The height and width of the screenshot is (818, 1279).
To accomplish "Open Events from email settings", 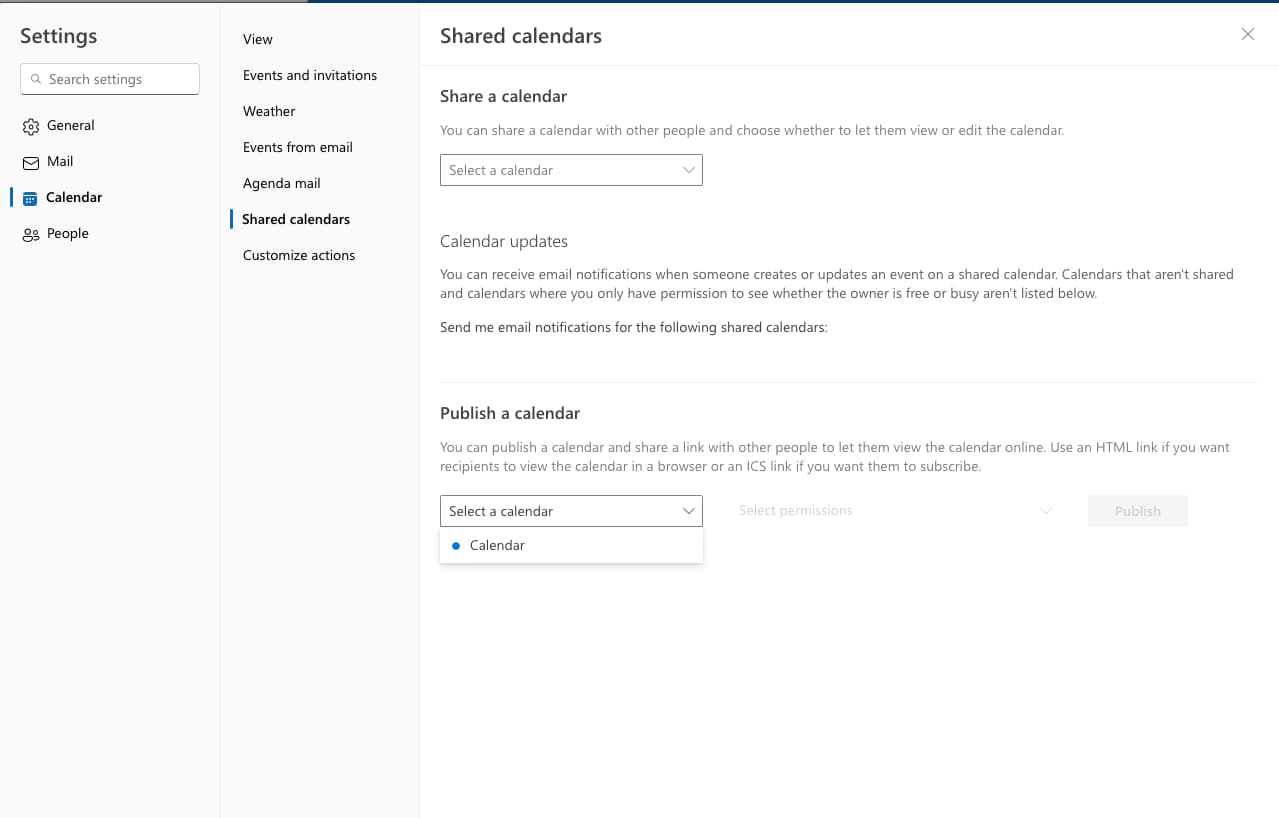I will (x=297, y=147).
